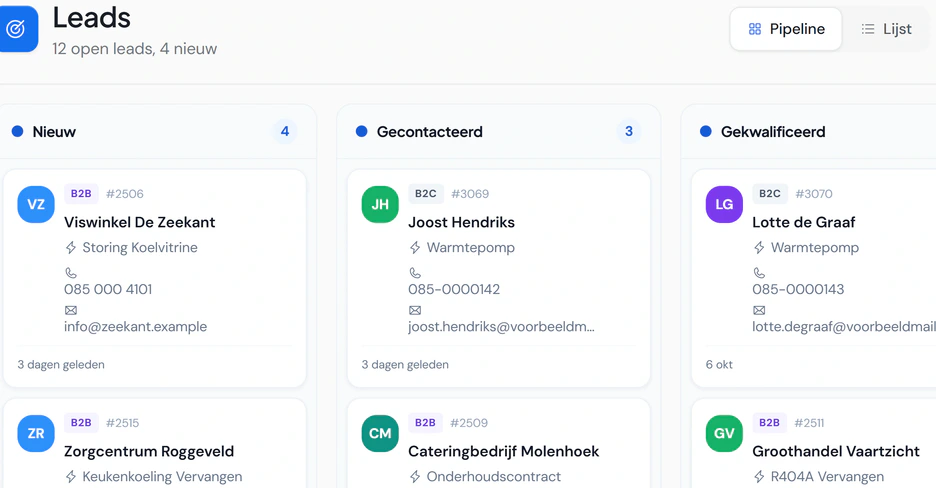Click the Gecontacteerd column header
The height and width of the screenshot is (488, 936).
click(x=498, y=132)
